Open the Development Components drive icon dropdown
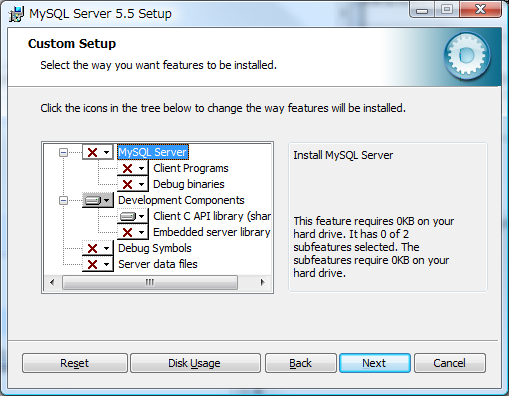Viewport: 509px width, 396px height. coord(98,200)
